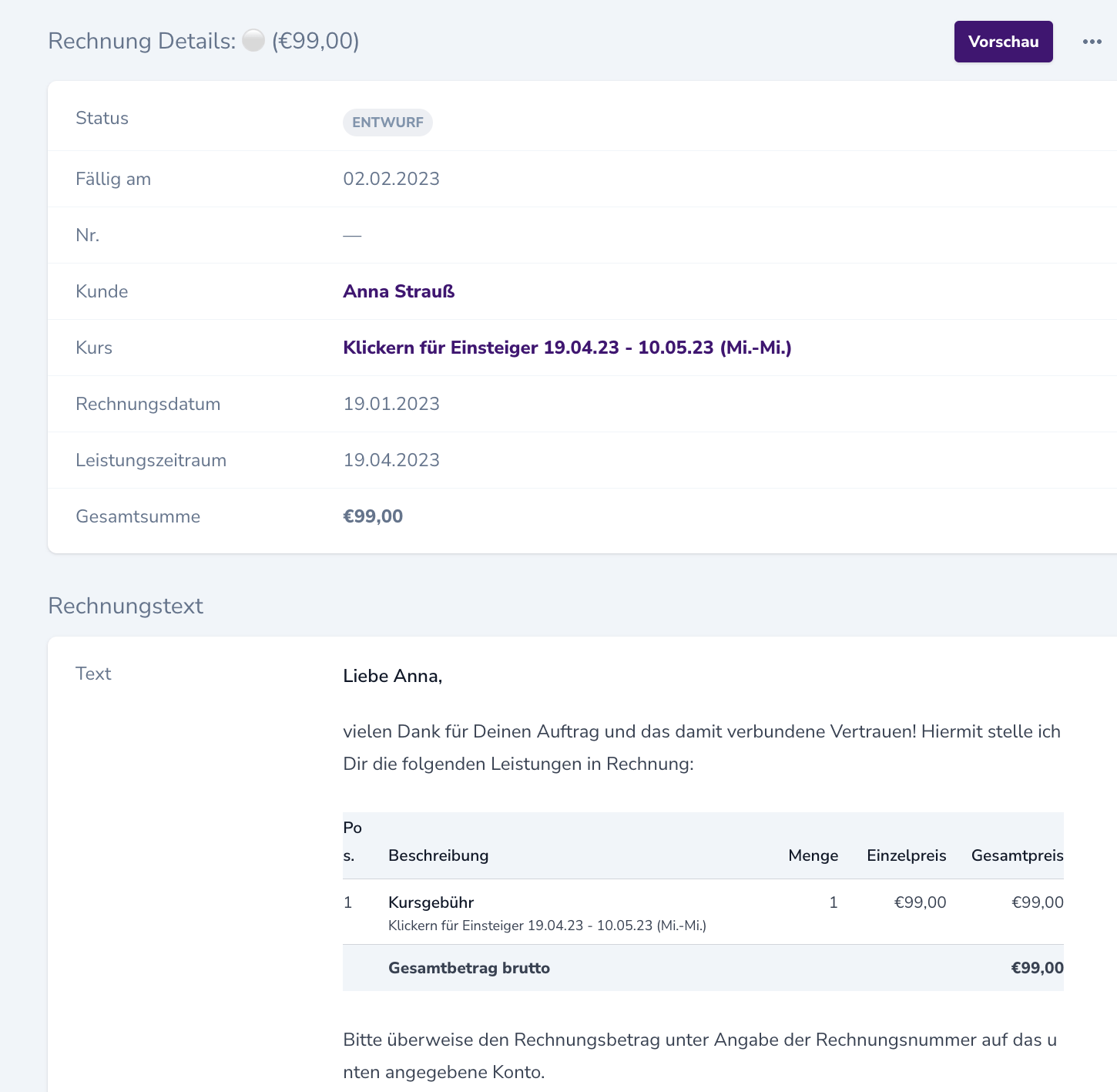This screenshot has height=1092, width=1117.
Task: Click the Kurs field label
Action: coord(94,348)
